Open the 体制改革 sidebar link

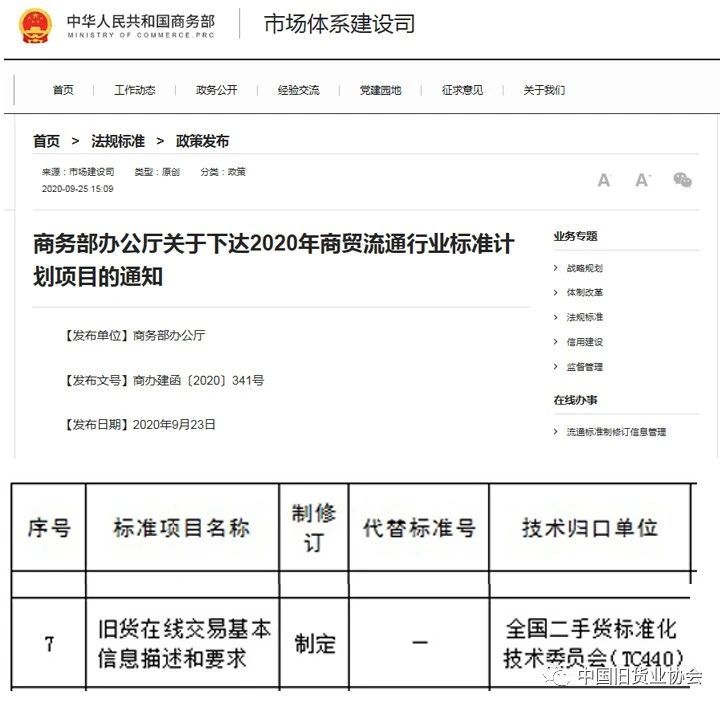[x=585, y=293]
